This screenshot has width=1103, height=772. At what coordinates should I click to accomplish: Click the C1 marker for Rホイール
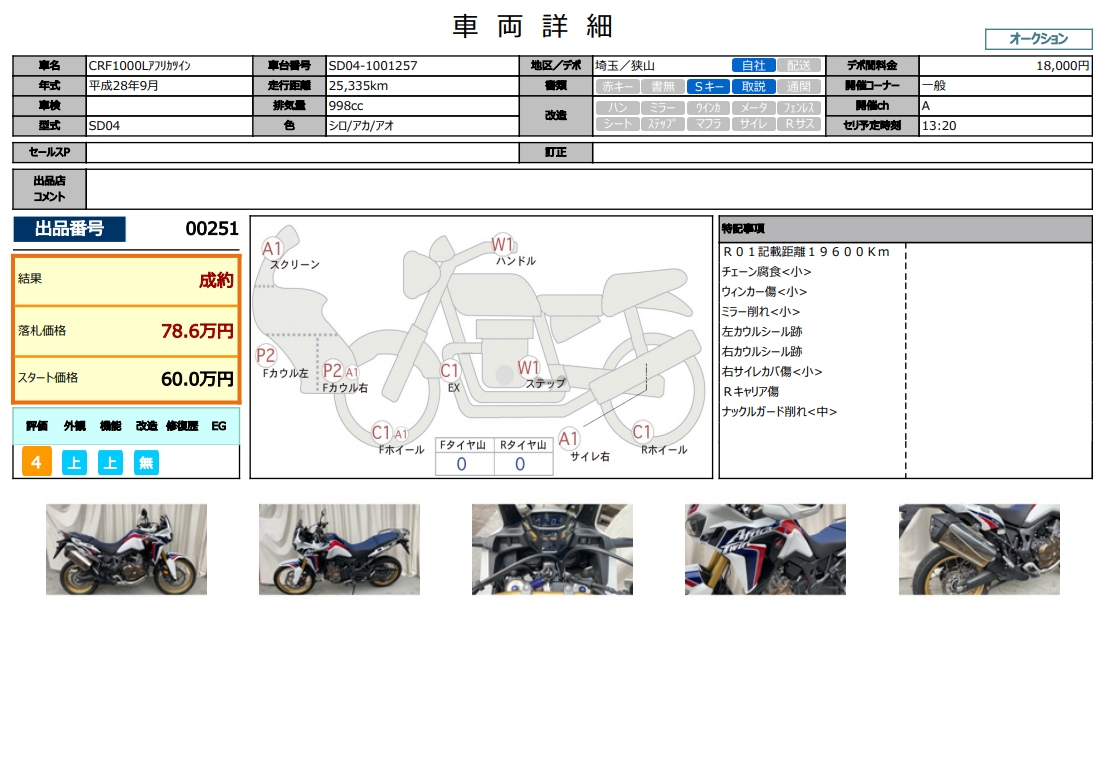pos(642,431)
